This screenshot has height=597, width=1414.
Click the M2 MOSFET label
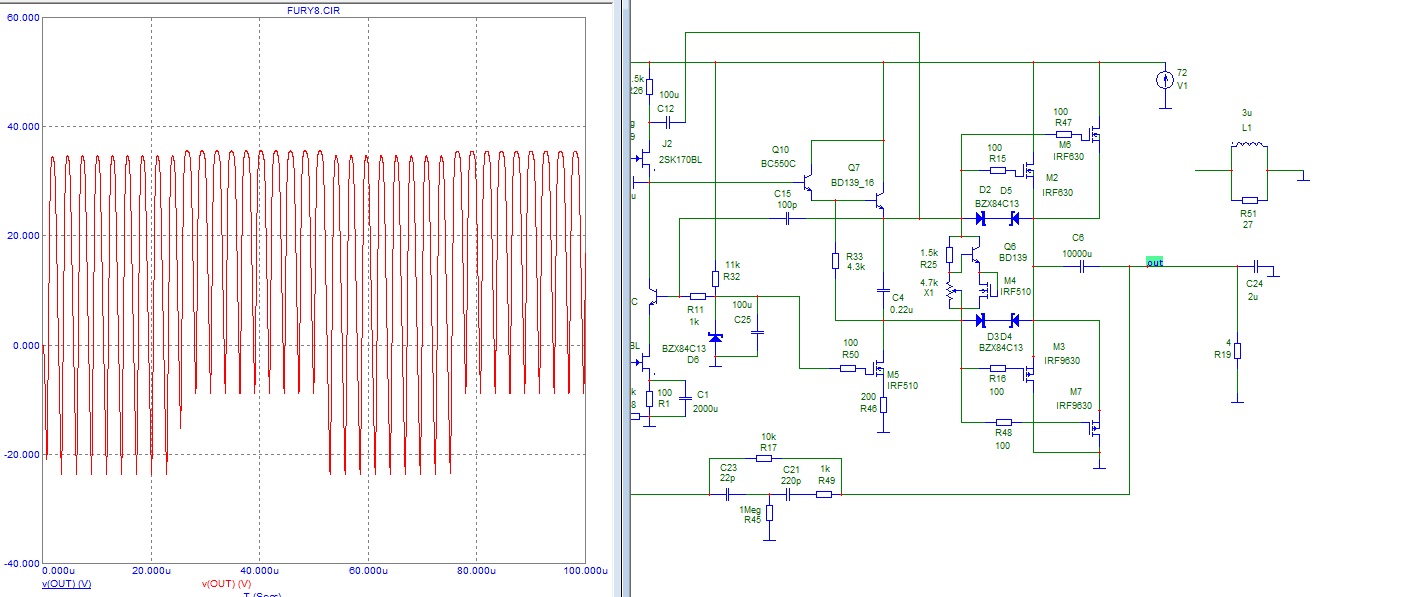tap(1052, 179)
